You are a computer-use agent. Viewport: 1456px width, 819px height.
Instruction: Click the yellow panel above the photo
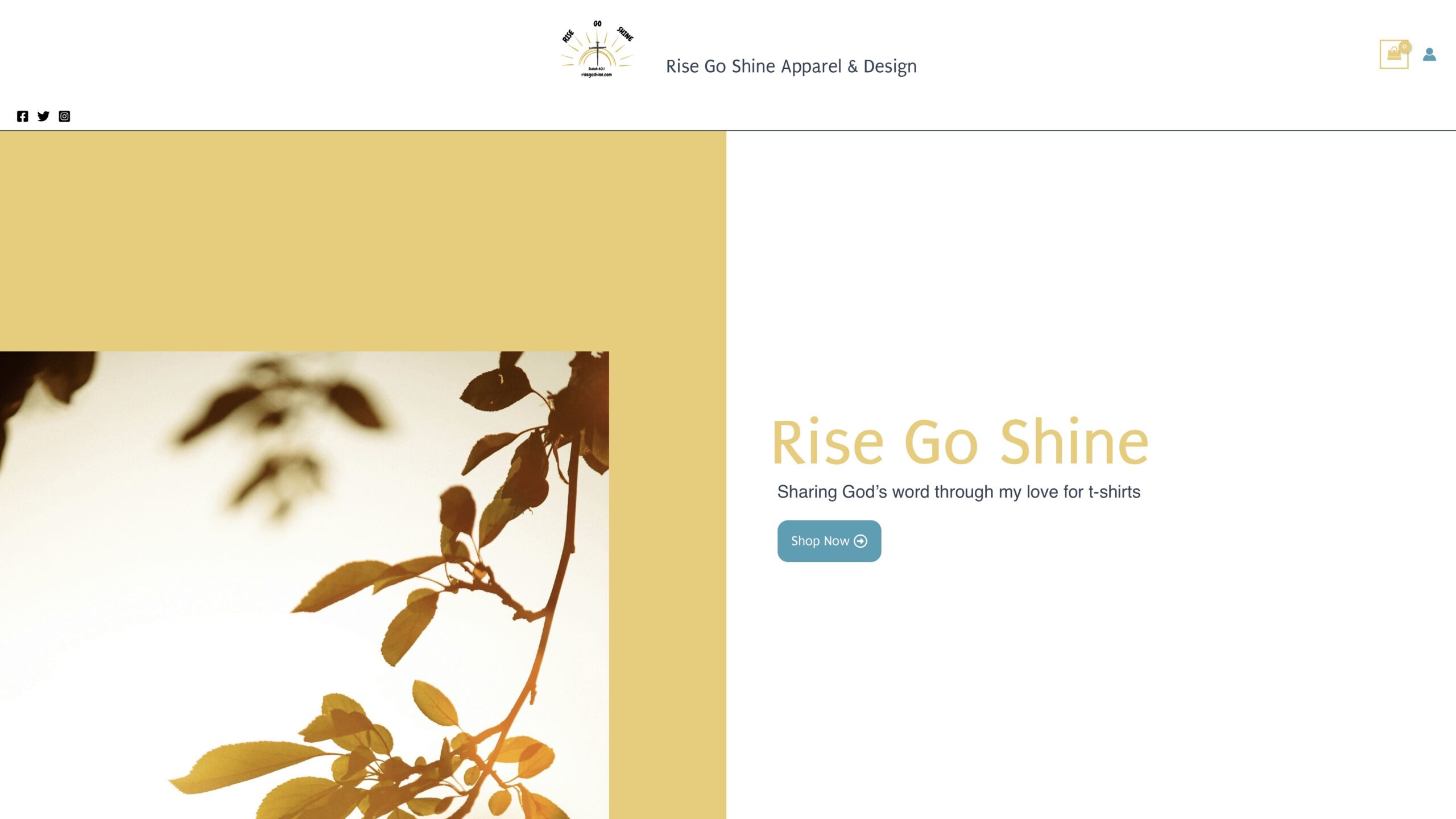click(363, 241)
